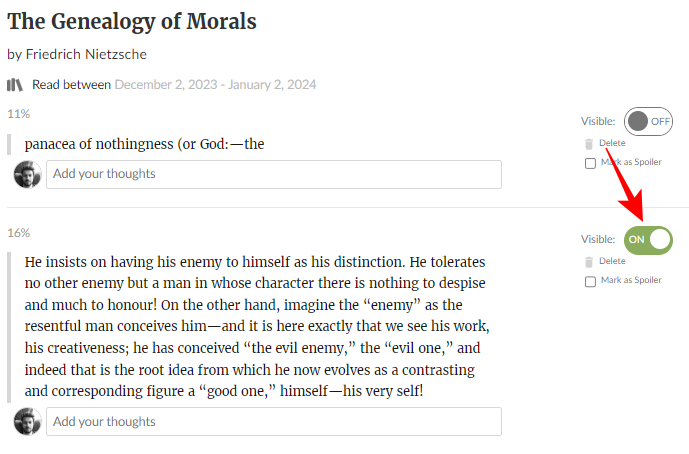Click the read dates December 2, 2023 - January 2, 2024
The image size is (689, 454).
[x=215, y=85]
